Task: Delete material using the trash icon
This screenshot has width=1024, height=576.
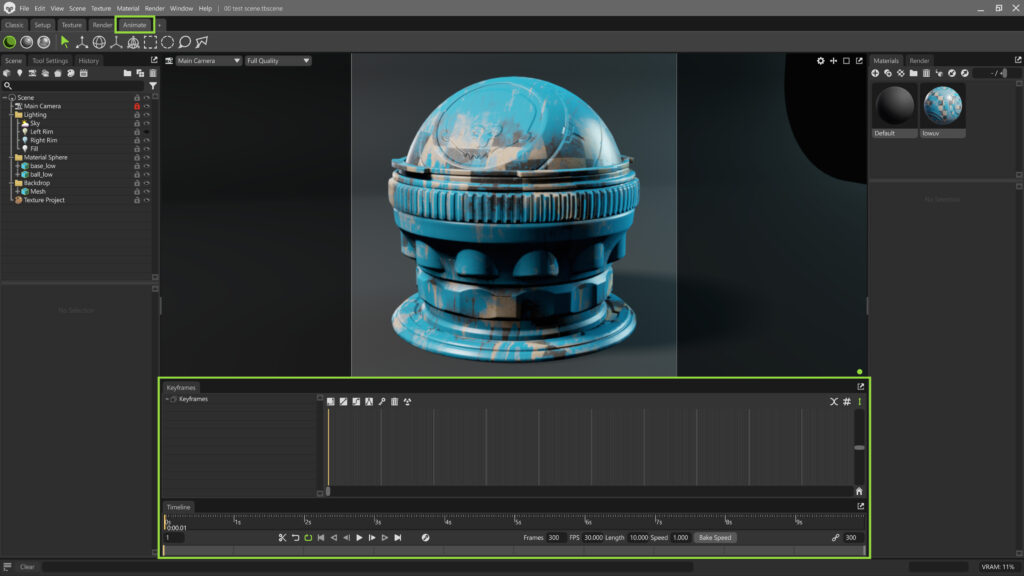Action: point(926,73)
